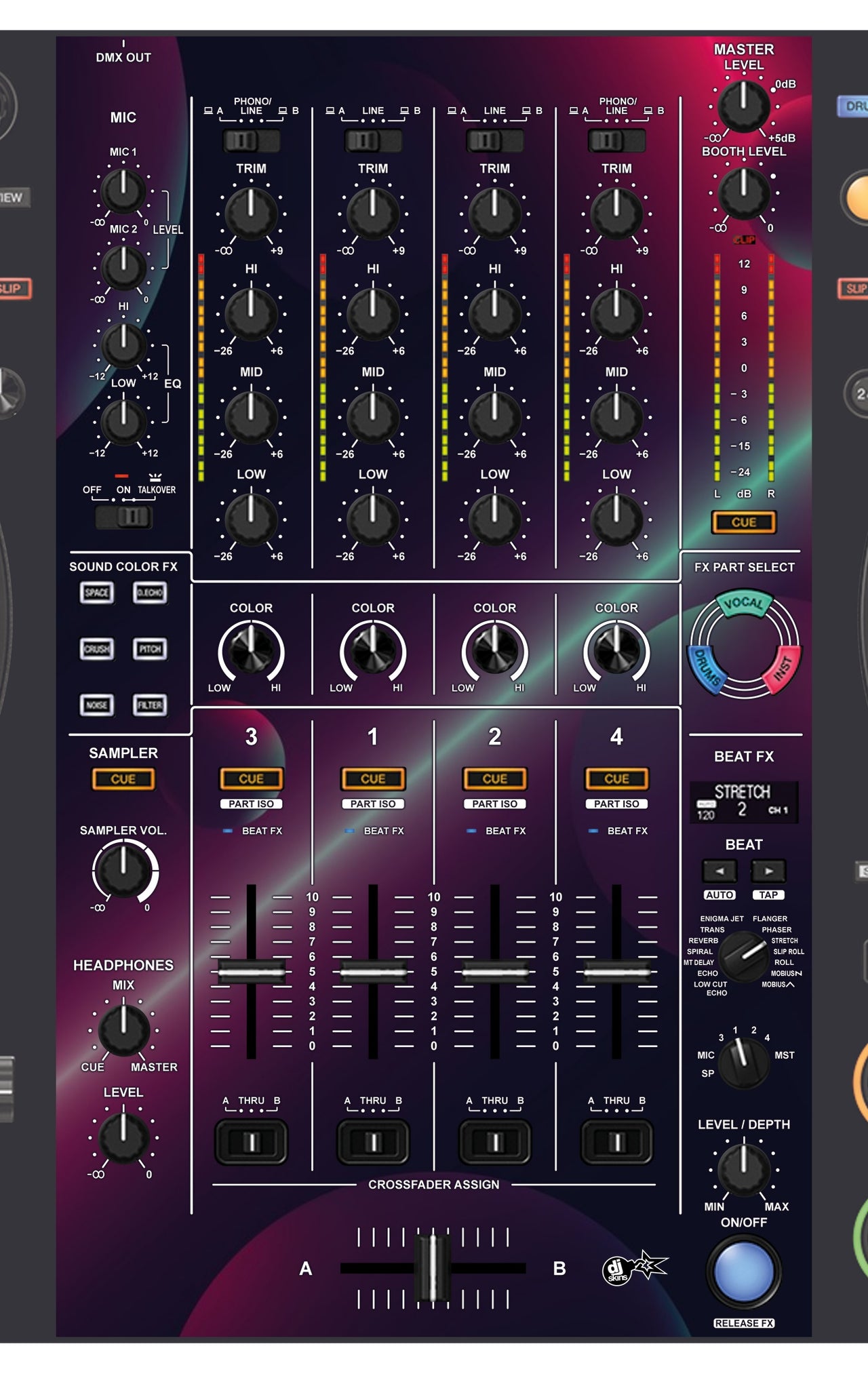Choose VOCAL in FX Part Select
This screenshot has height=1380, width=868.
[744, 603]
